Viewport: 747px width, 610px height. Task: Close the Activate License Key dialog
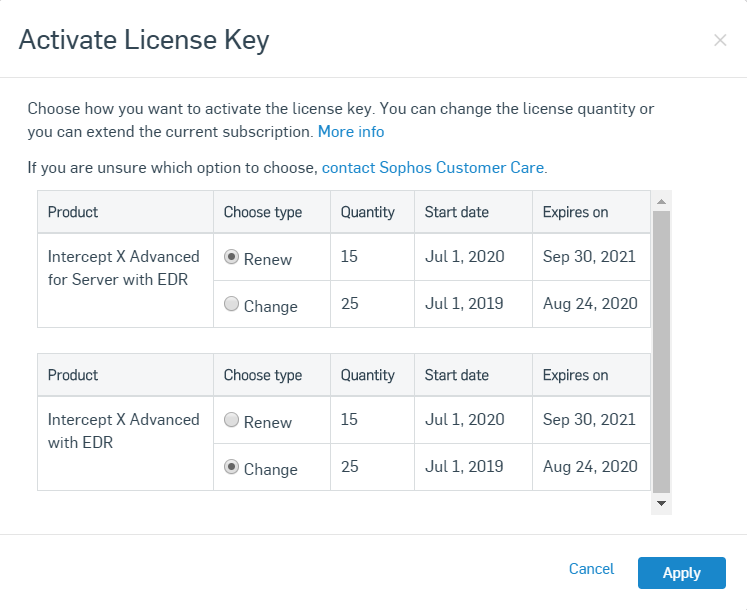click(720, 41)
